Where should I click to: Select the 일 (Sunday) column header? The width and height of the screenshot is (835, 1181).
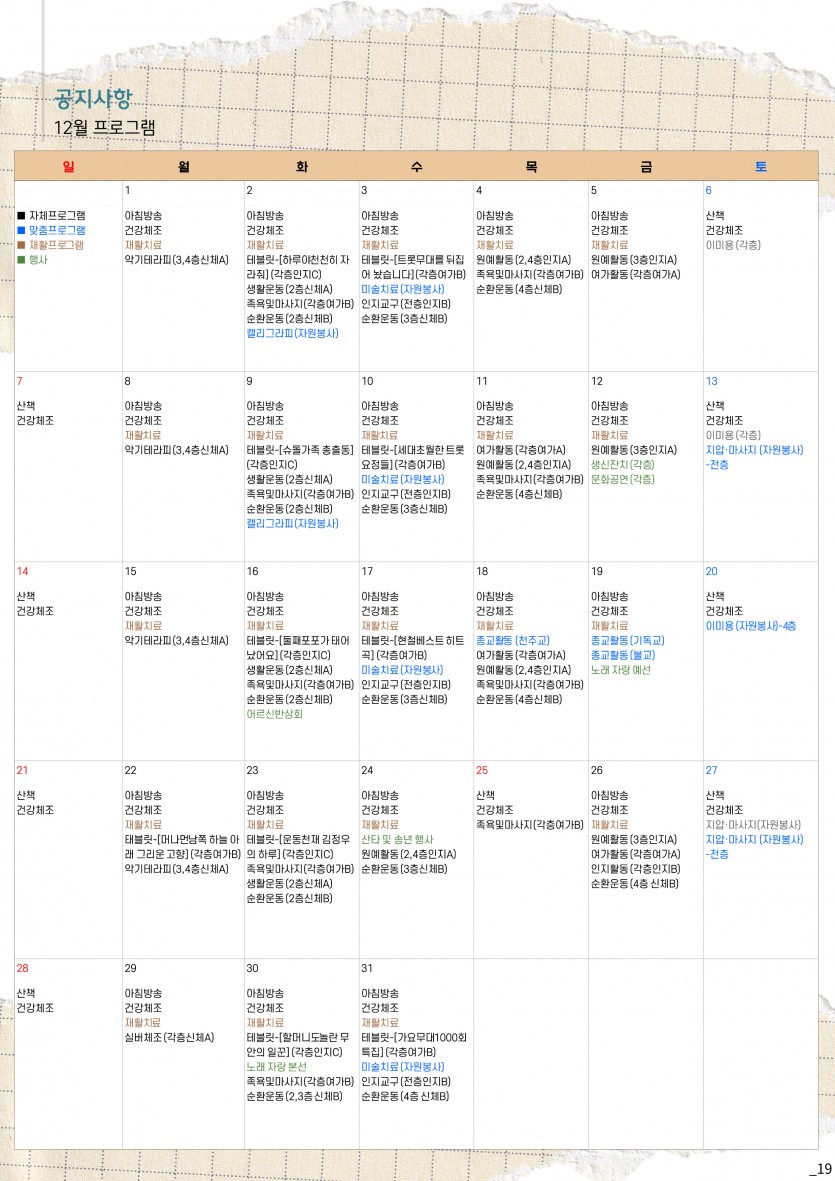click(68, 166)
